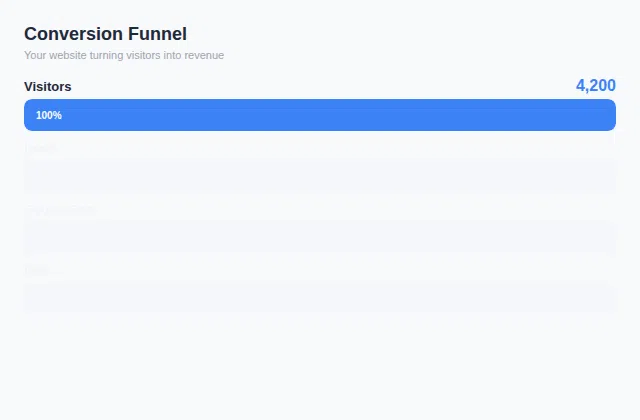640x420 pixels.
Task: Click the faded label below the Visitors bar
Action: [x=40, y=148]
